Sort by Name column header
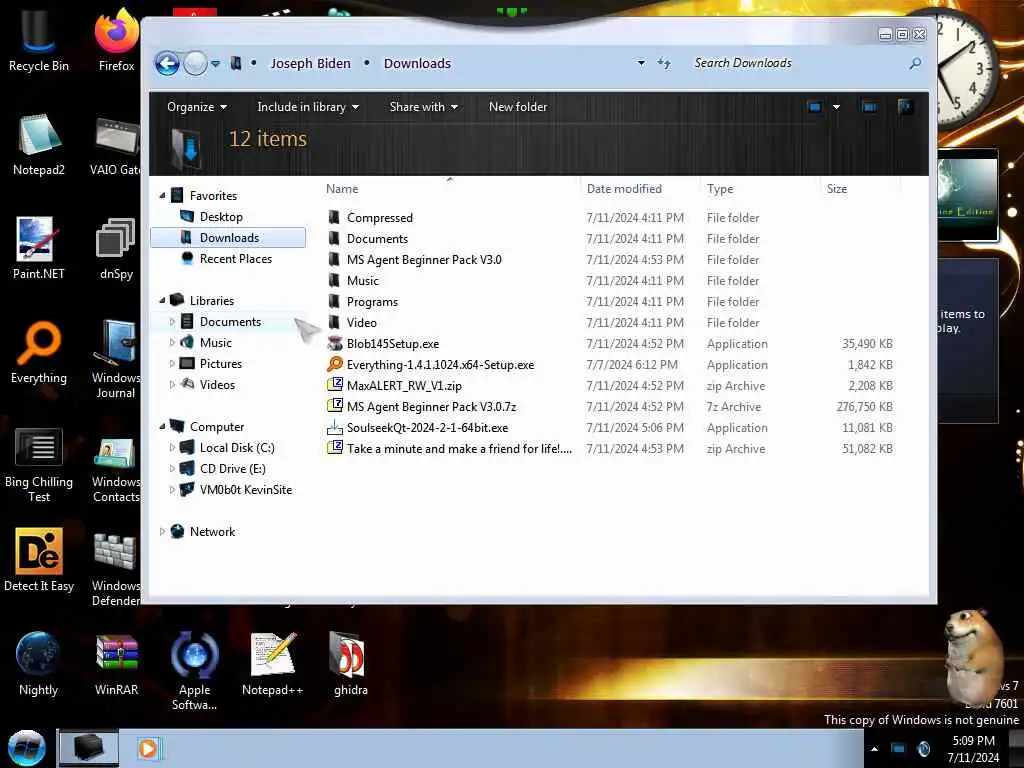 (x=451, y=189)
